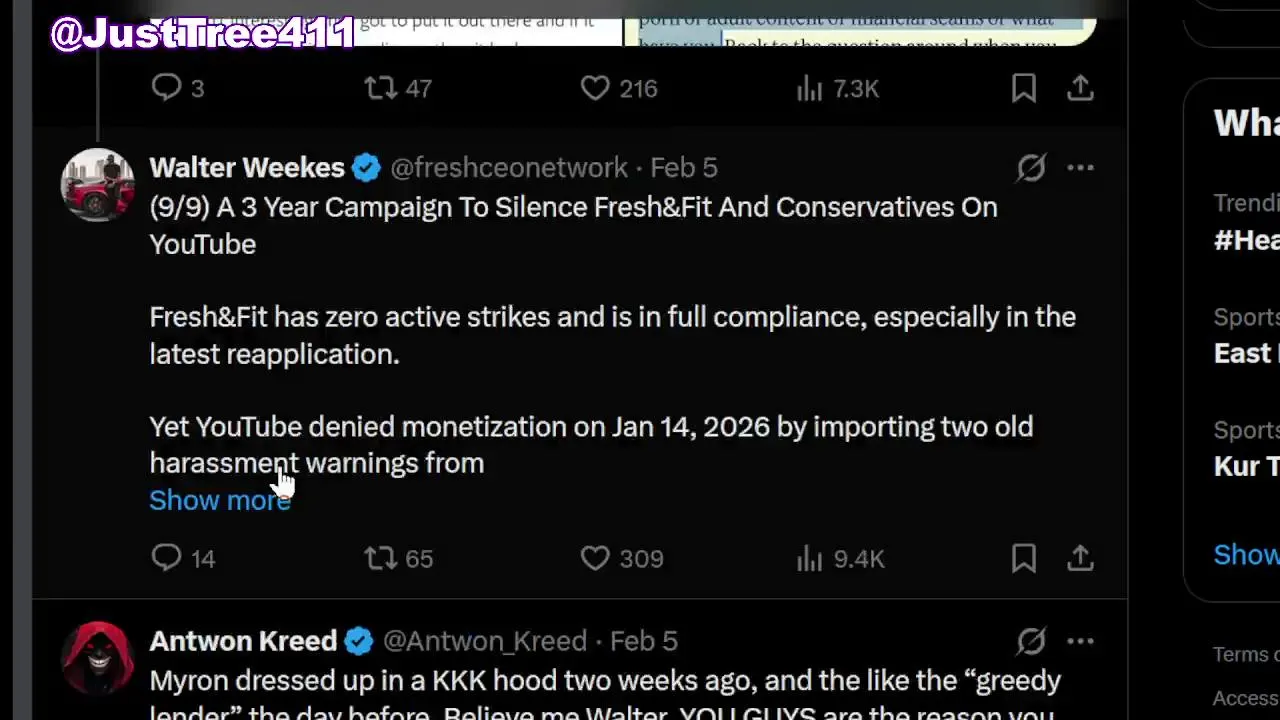1280x720 pixels.
Task: Expand post text with Show more
Action: tap(219, 500)
